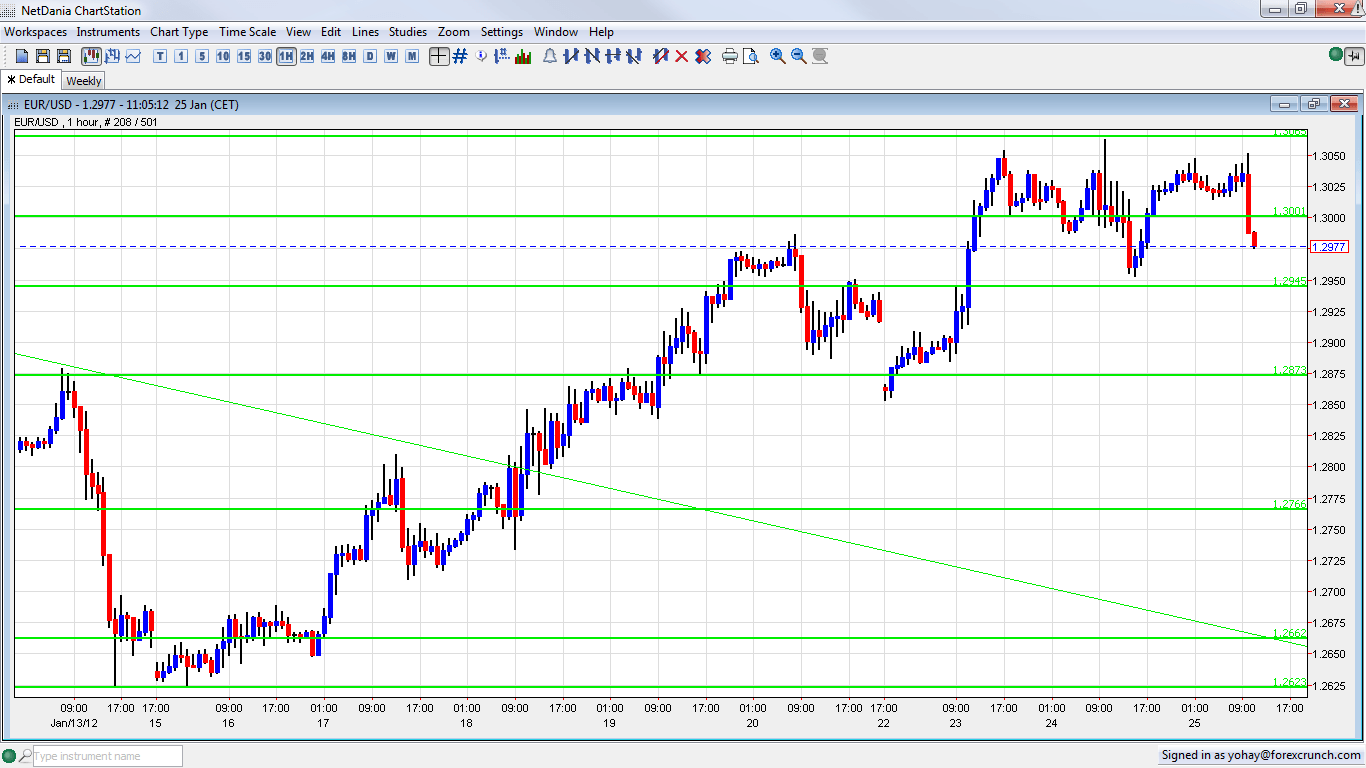
Task: Click the 15 minute time scale button
Action: click(244, 56)
